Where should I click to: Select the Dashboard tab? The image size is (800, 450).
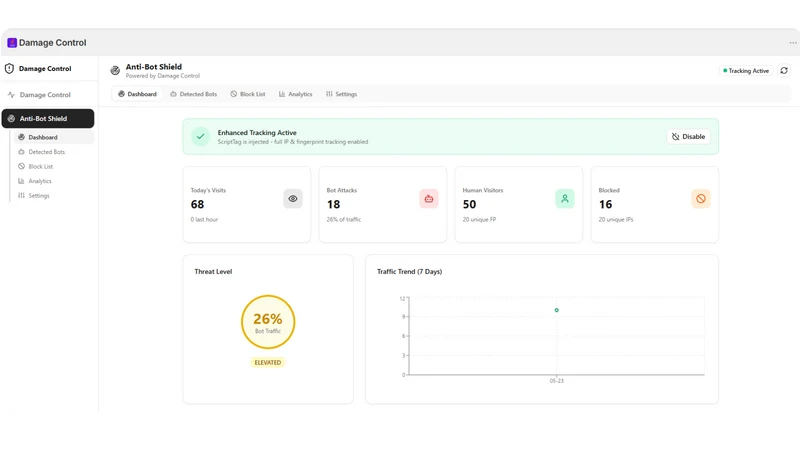click(x=137, y=94)
